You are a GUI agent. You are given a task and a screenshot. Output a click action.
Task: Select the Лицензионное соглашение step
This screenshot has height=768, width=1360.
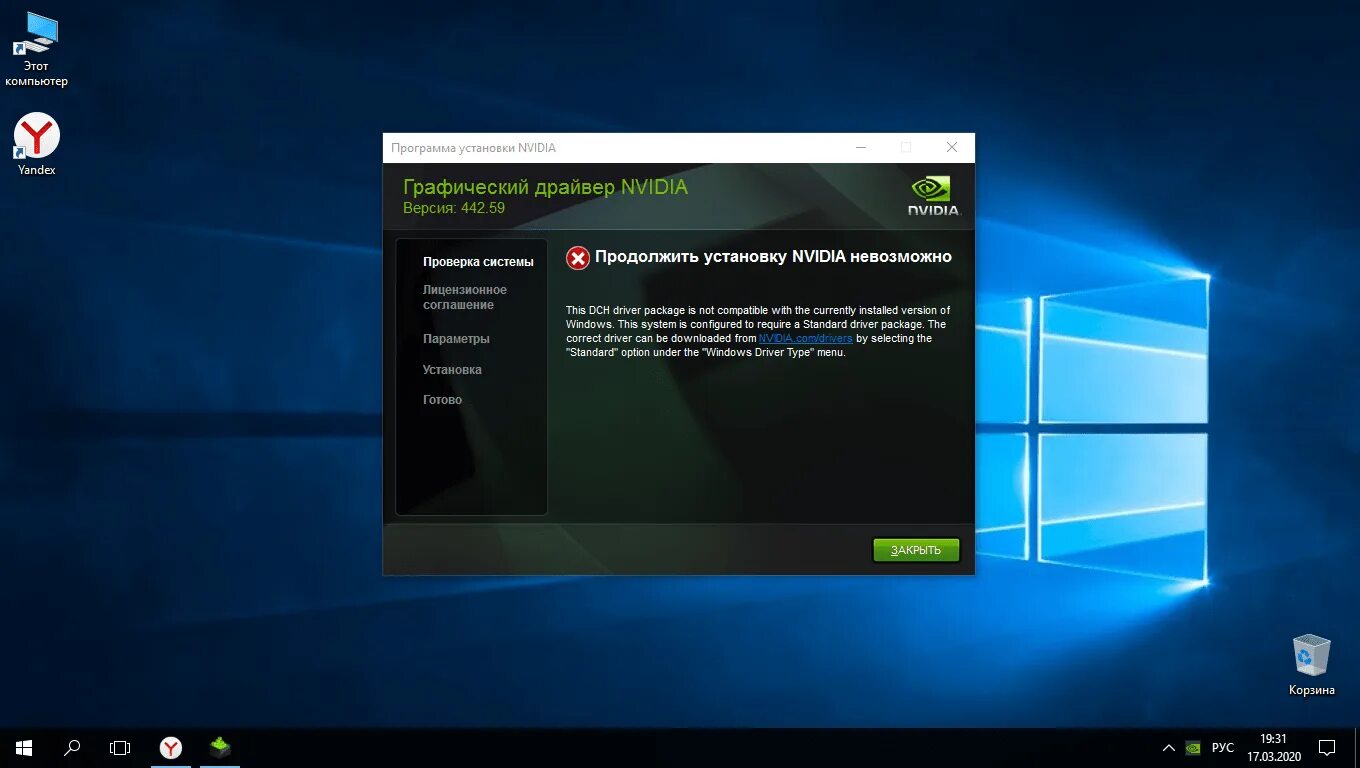[465, 297]
